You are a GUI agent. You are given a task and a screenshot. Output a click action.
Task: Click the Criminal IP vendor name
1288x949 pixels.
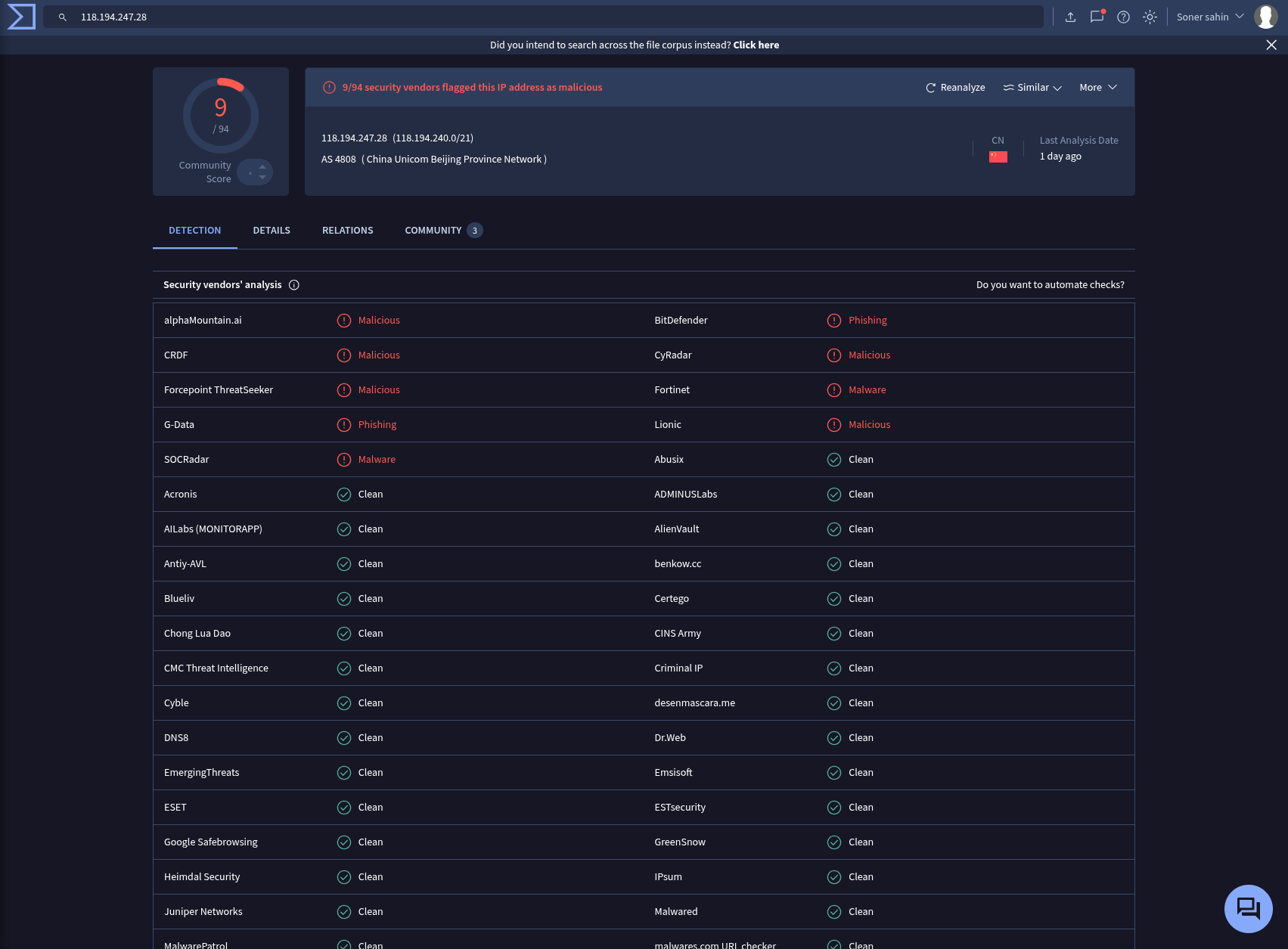[x=678, y=668]
